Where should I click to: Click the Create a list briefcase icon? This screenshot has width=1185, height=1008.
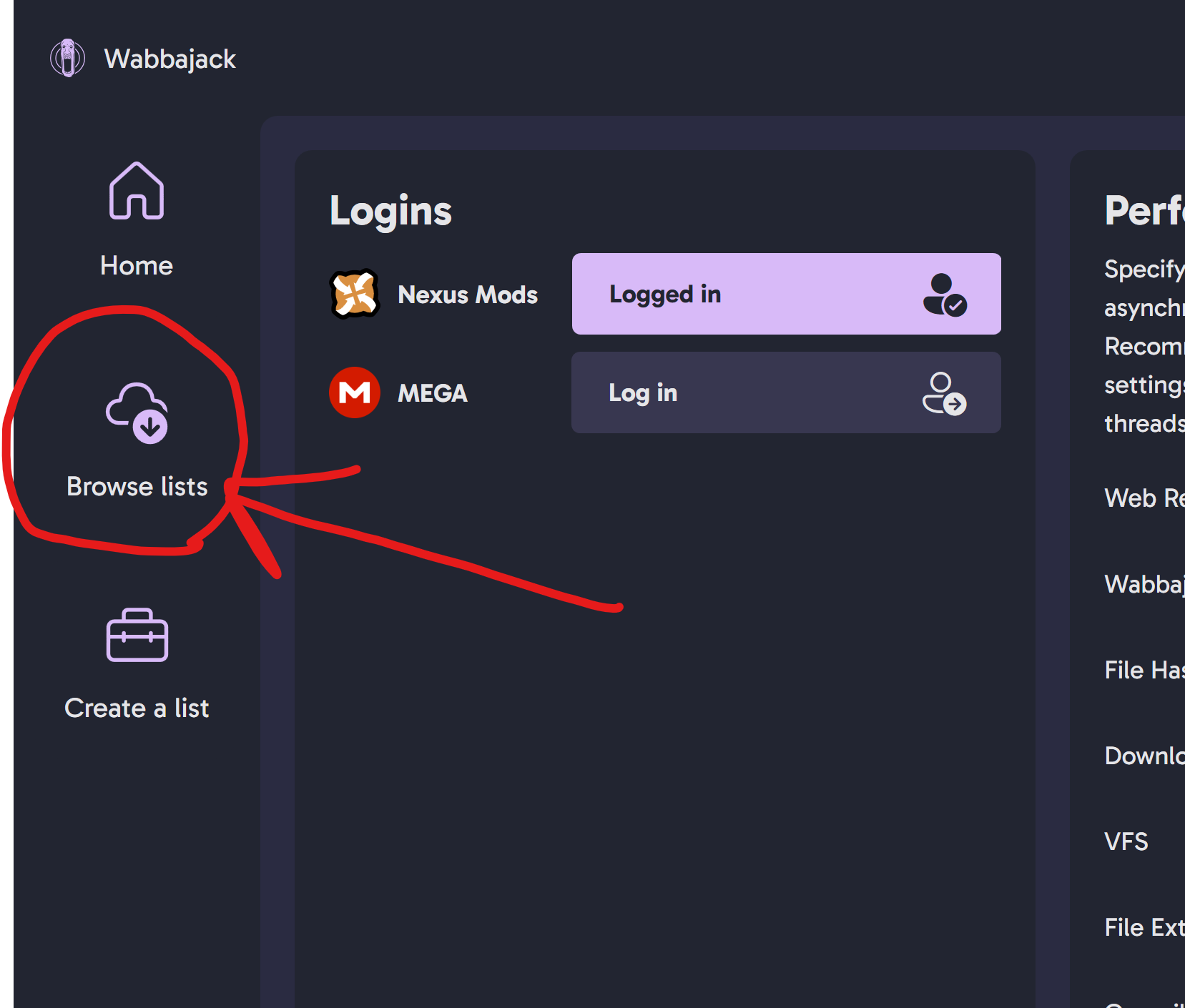coord(137,636)
